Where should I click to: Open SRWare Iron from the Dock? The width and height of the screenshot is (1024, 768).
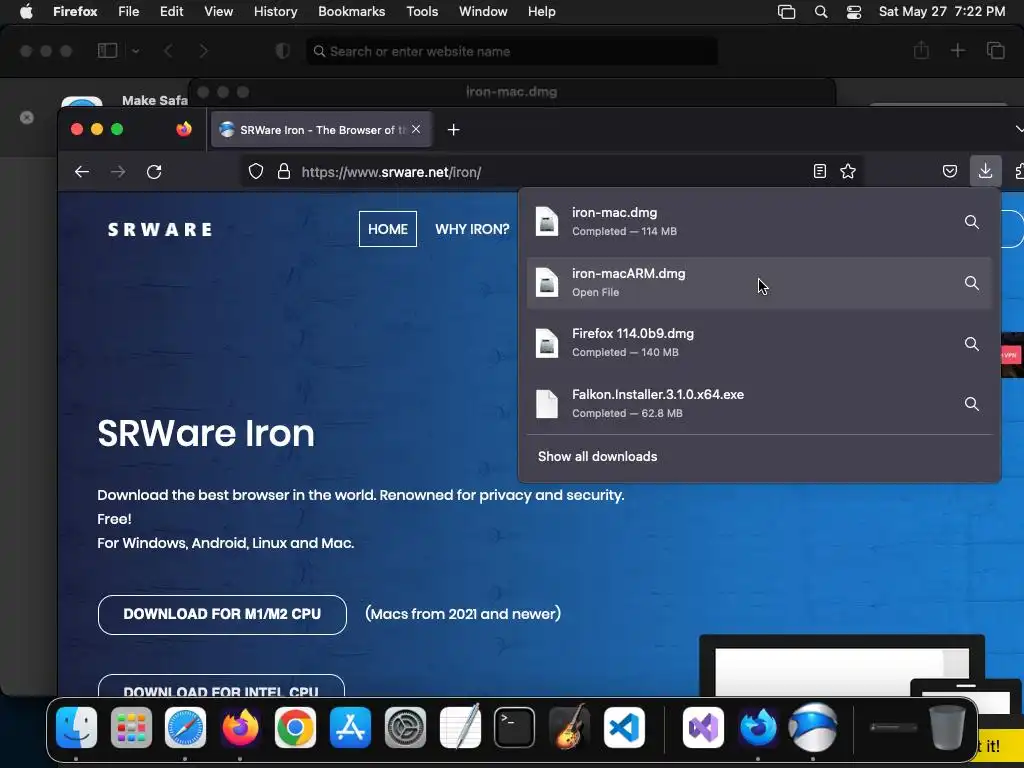point(812,727)
